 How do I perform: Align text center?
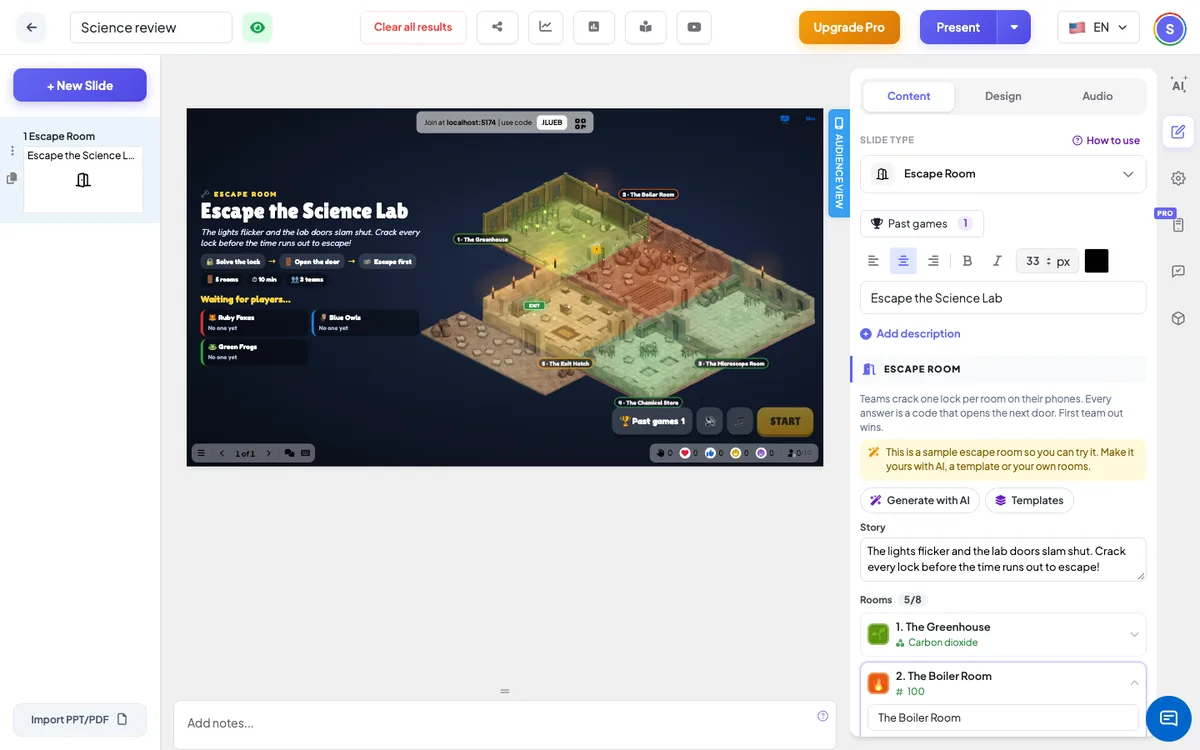[903, 261]
